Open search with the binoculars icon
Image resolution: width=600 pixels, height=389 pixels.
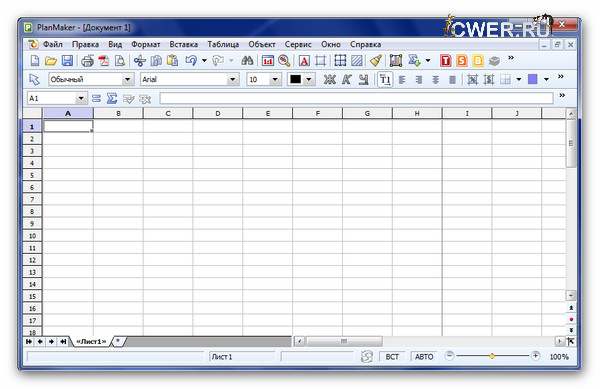(247, 60)
